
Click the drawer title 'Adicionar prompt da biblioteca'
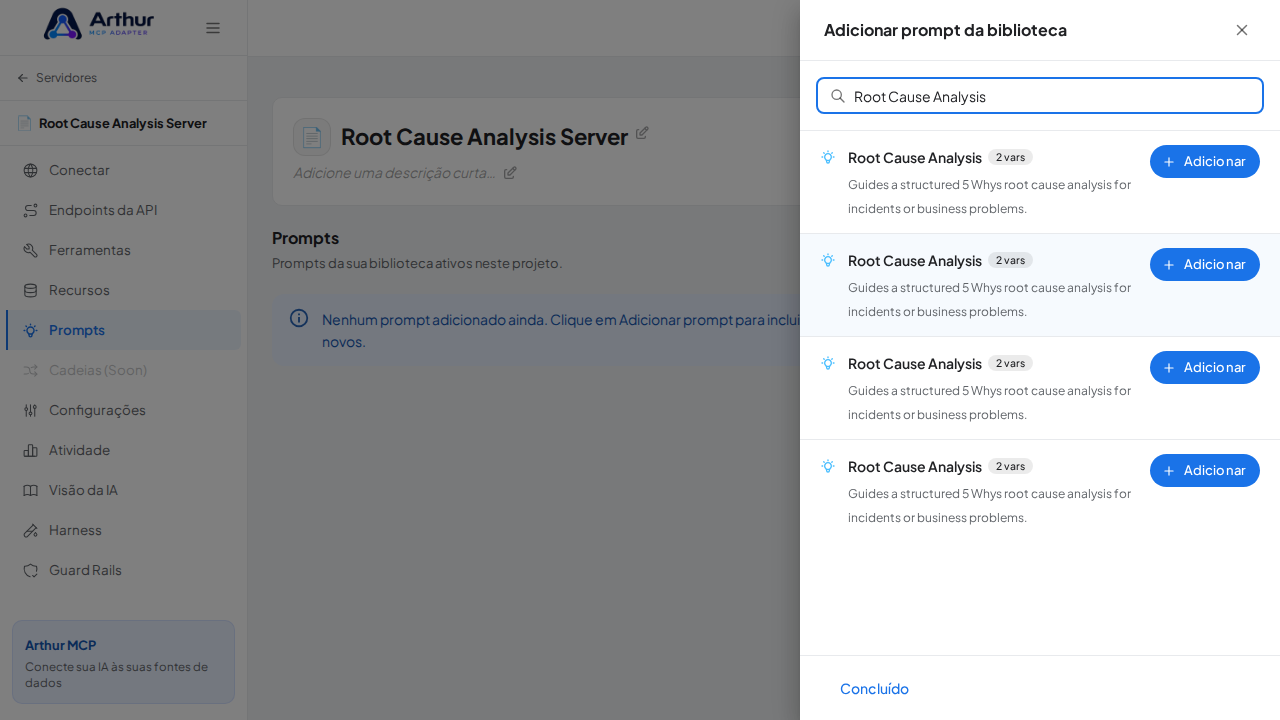(945, 30)
